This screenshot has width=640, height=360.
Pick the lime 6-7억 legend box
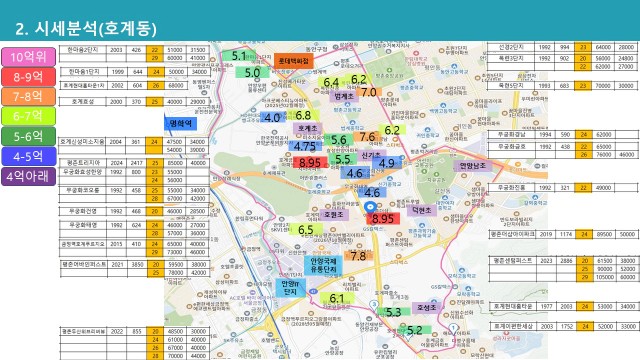[x=28, y=116]
